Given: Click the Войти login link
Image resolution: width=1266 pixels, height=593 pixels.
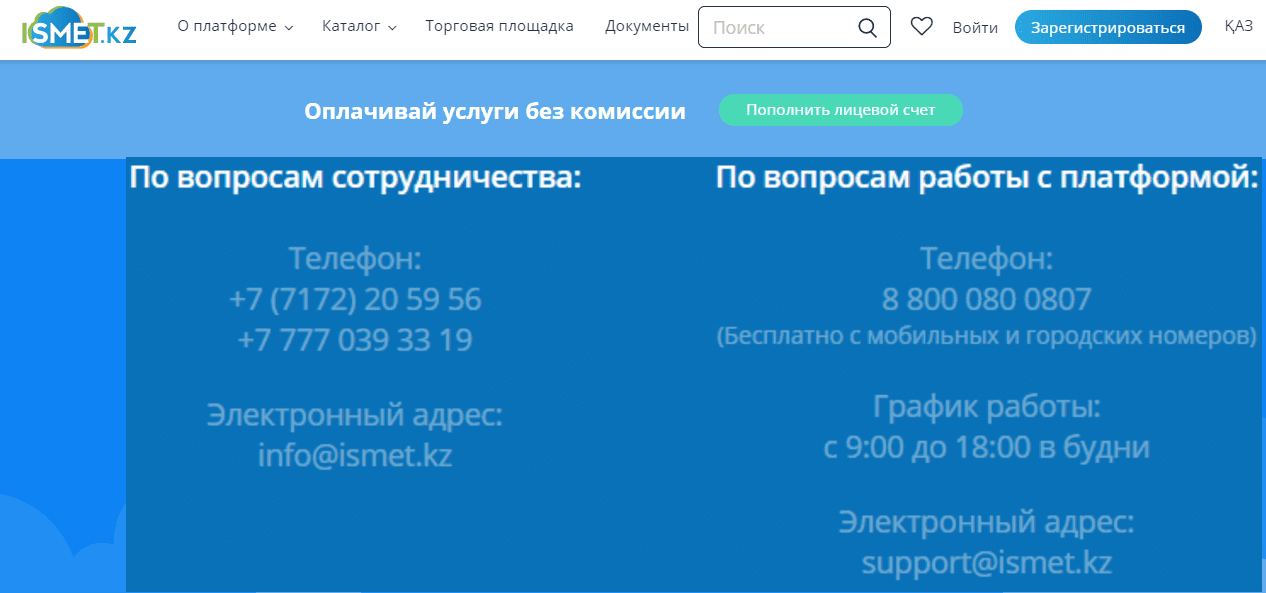Looking at the screenshot, I should coord(975,28).
